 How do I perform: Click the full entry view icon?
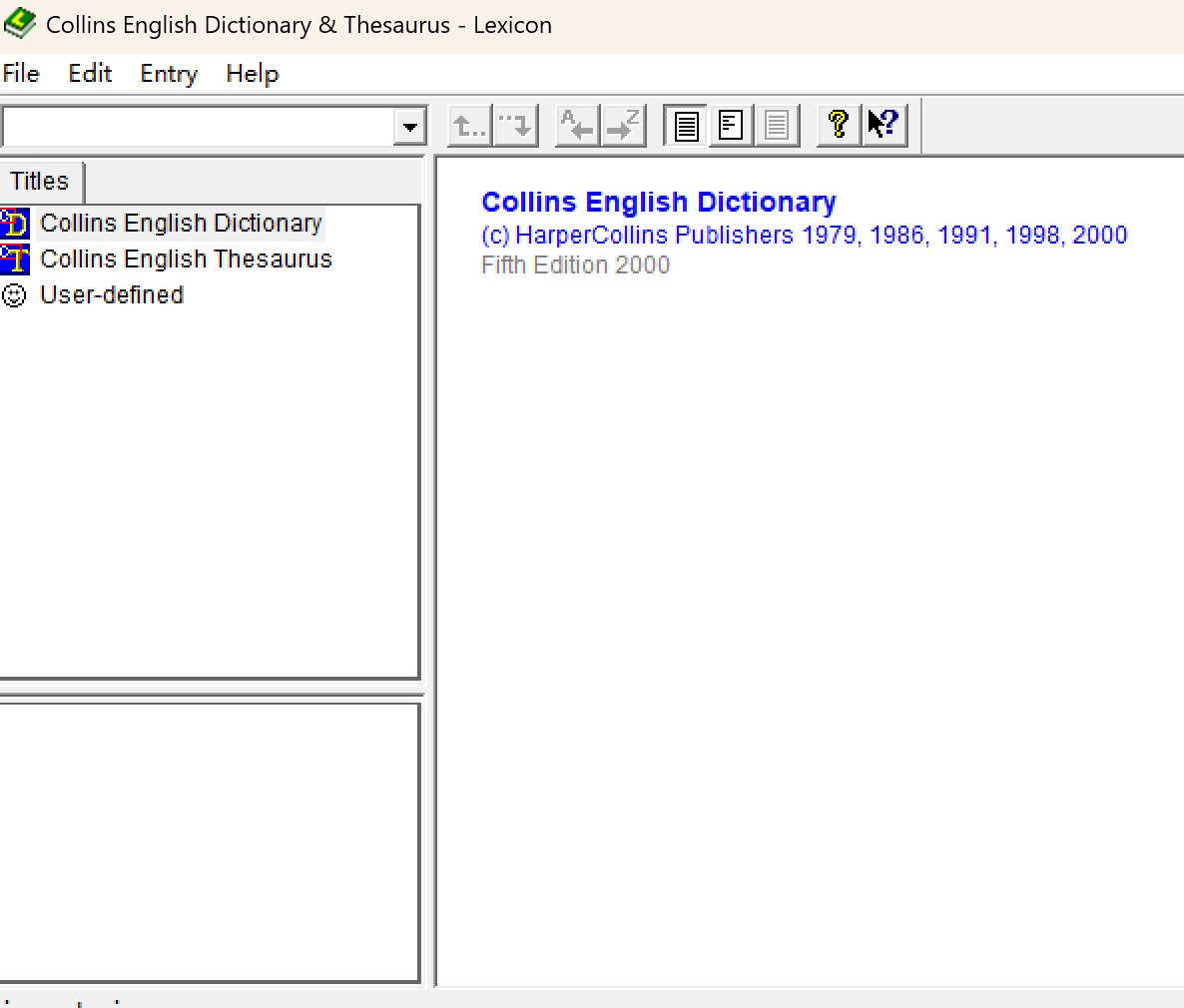click(x=686, y=126)
